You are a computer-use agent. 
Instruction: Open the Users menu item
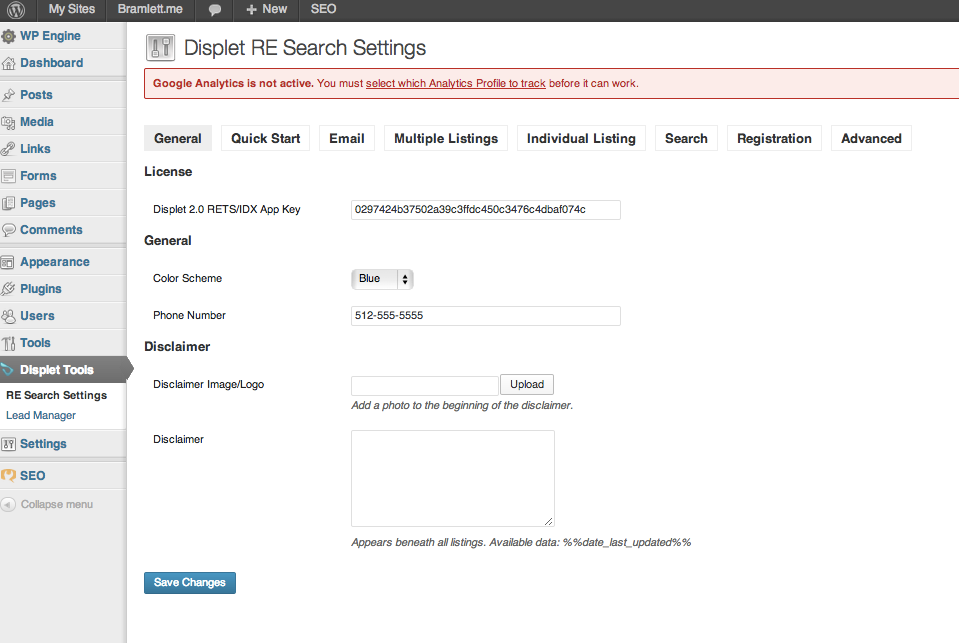pos(63,316)
